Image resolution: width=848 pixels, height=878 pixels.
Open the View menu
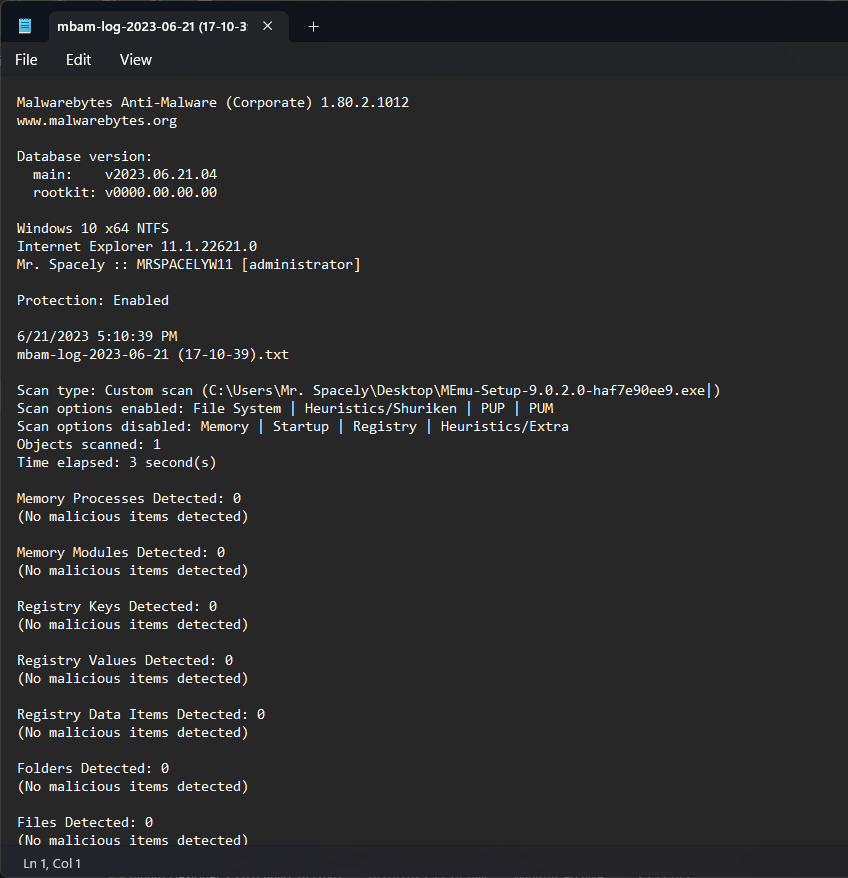click(x=136, y=60)
